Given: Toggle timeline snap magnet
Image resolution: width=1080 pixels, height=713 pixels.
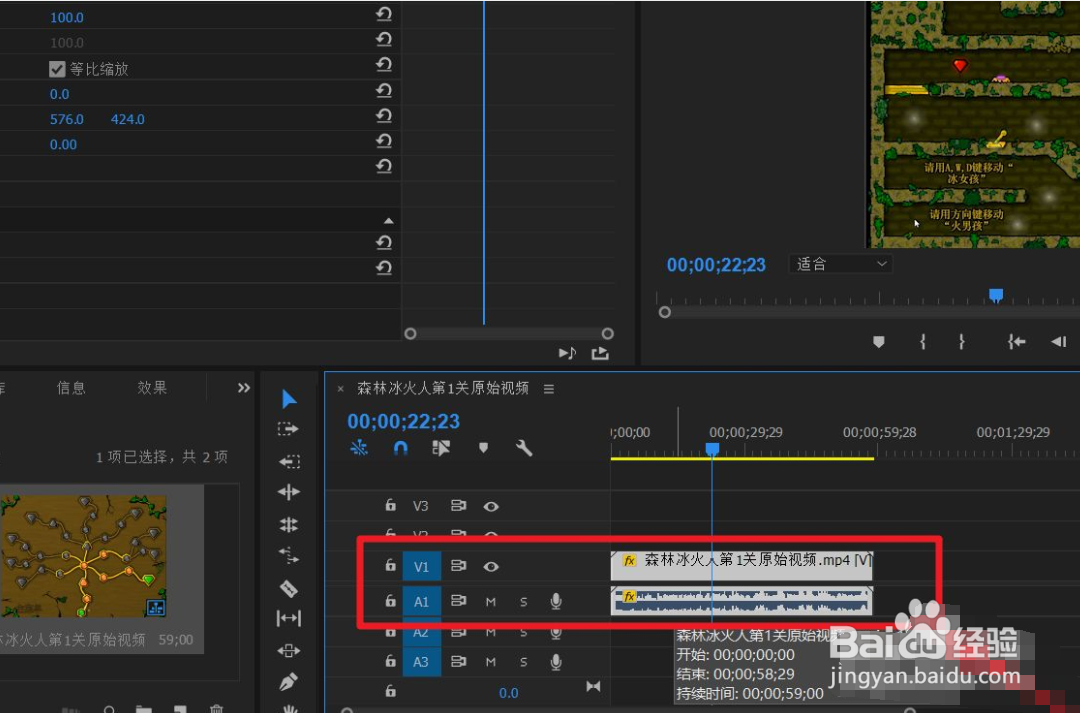Looking at the screenshot, I should 400,448.
